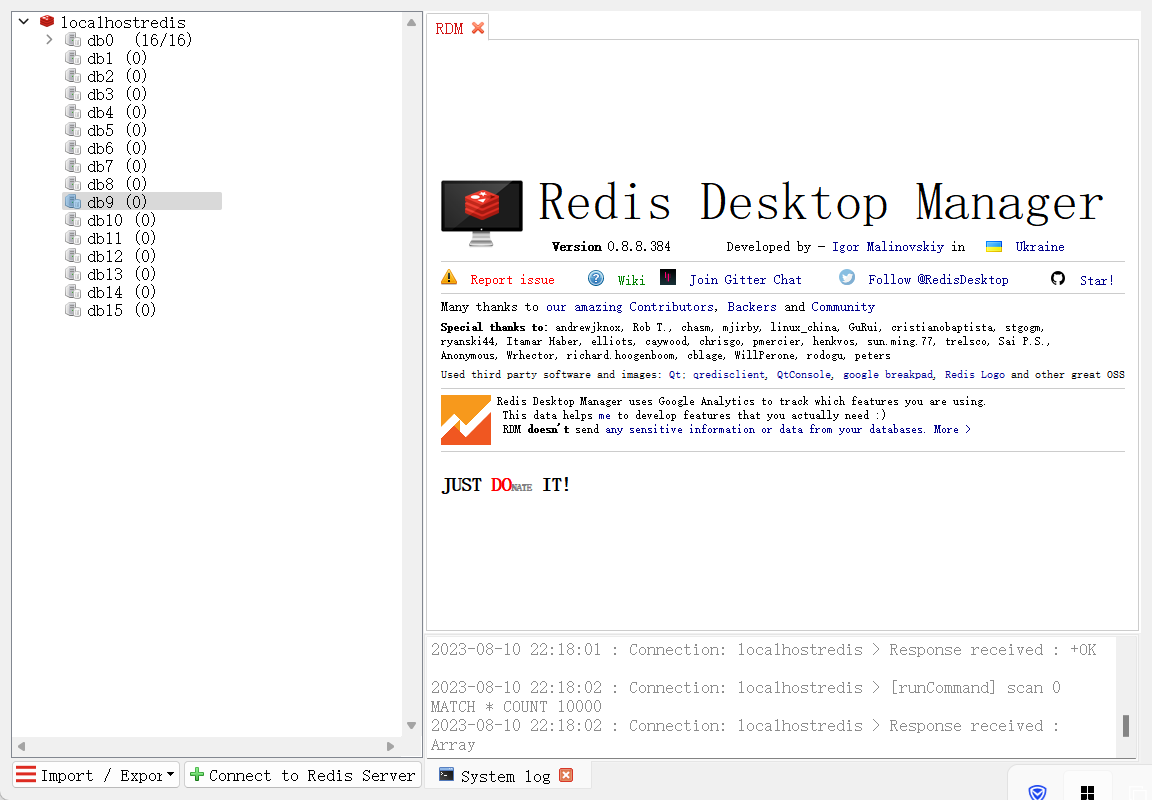This screenshot has height=800, width=1152.
Task: Click the Report issue link
Action: pos(512,280)
